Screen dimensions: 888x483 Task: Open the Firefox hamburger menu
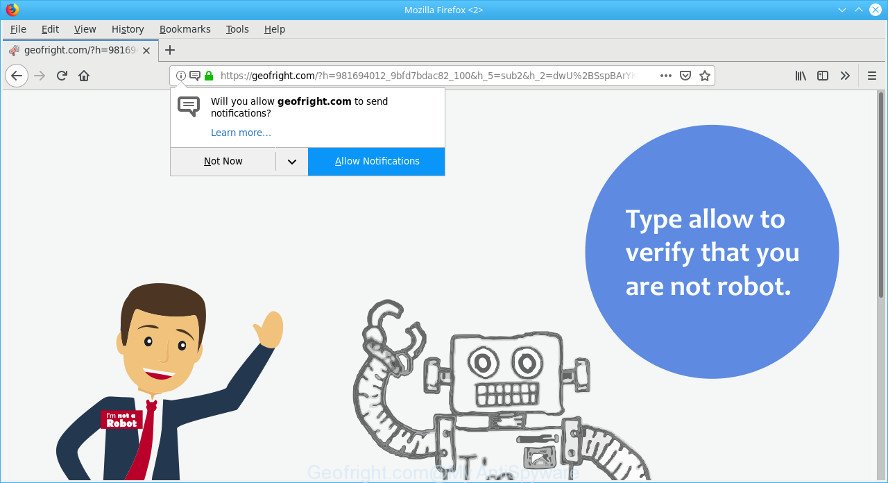(x=872, y=75)
